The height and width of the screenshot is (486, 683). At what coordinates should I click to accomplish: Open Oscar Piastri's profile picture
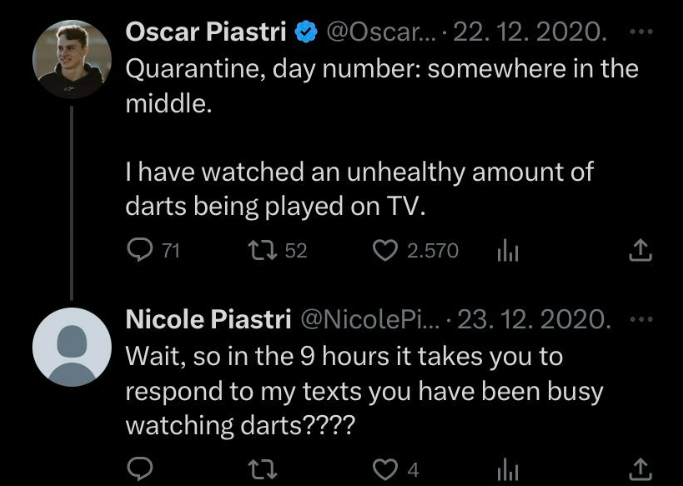72,59
